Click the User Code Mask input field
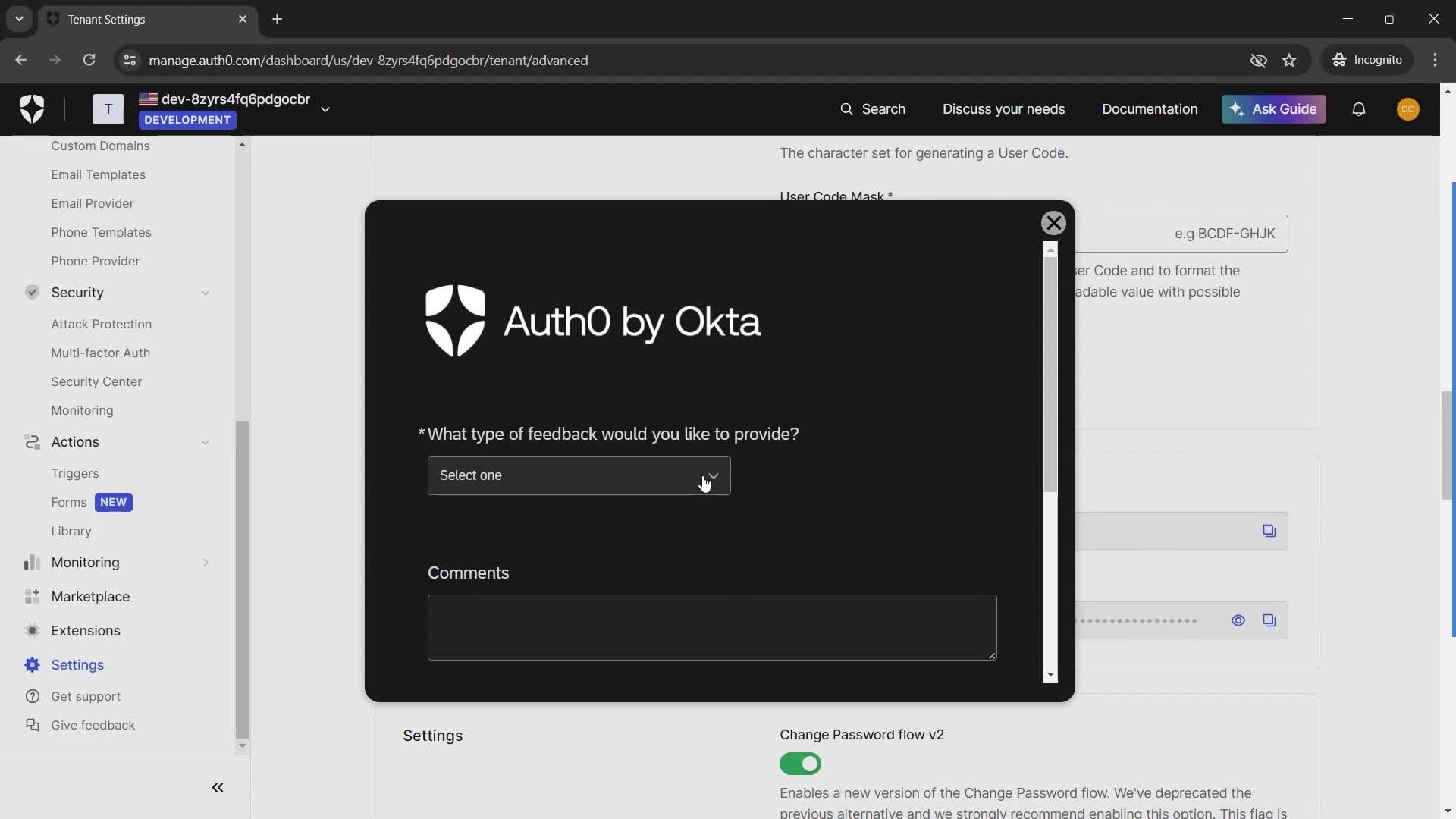 (x=1181, y=234)
